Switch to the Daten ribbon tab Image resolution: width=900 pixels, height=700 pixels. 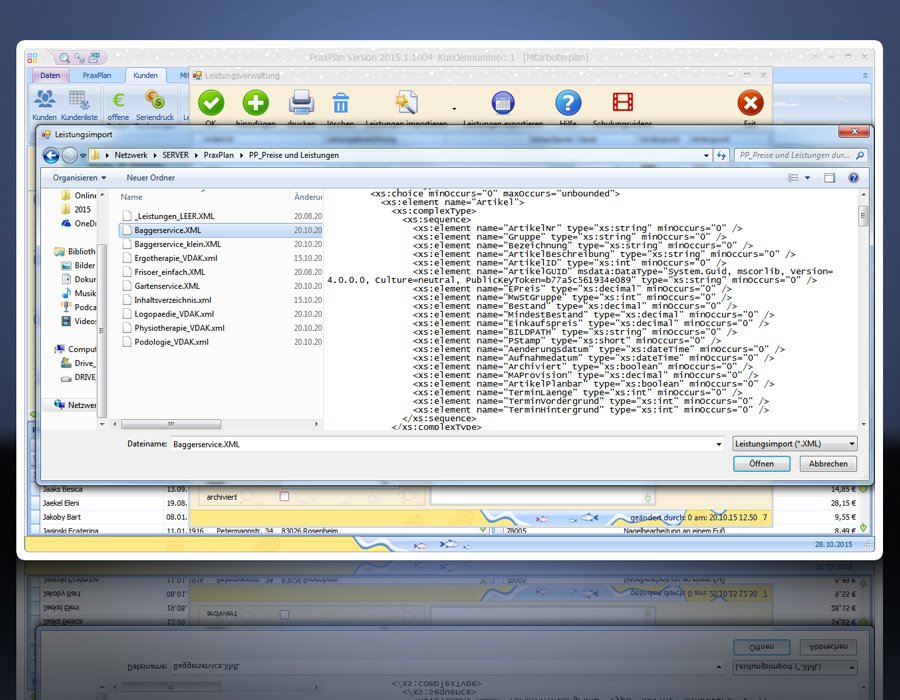point(50,75)
